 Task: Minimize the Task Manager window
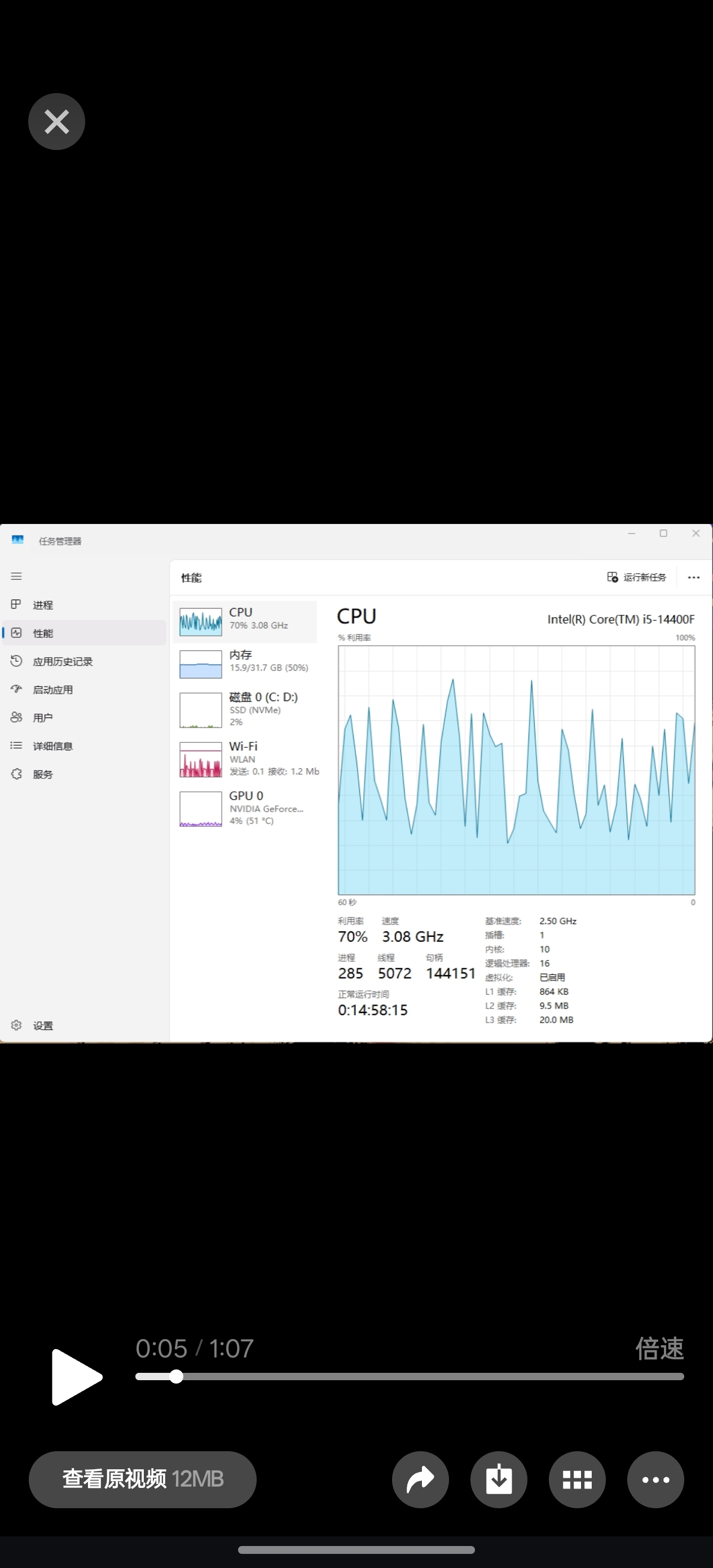coord(631,533)
